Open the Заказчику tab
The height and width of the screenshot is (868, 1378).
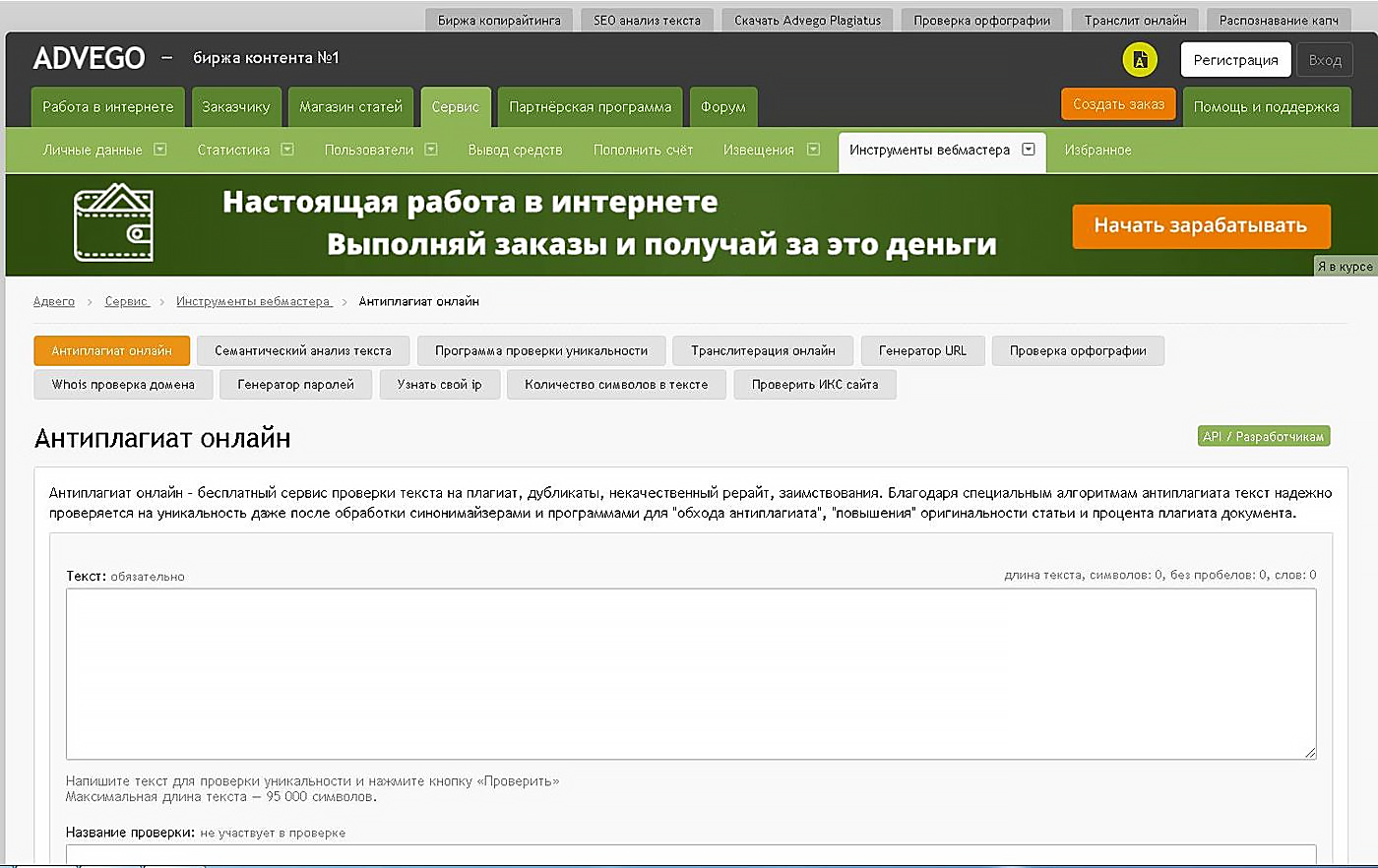(236, 107)
